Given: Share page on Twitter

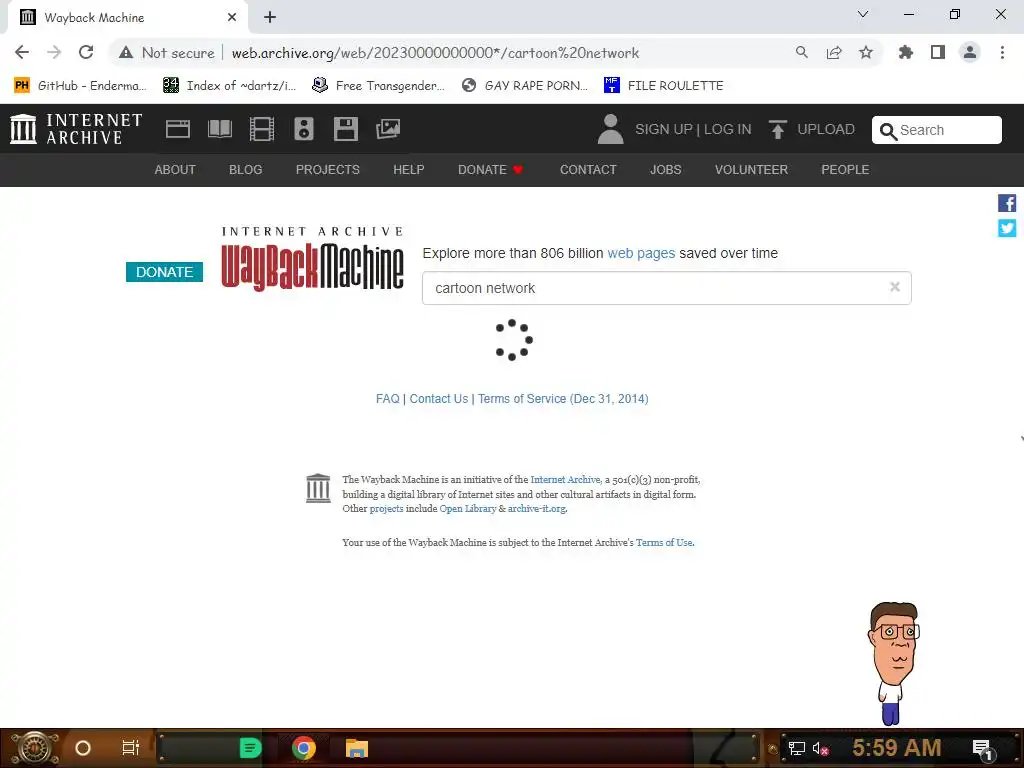Looking at the screenshot, I should tap(1007, 228).
